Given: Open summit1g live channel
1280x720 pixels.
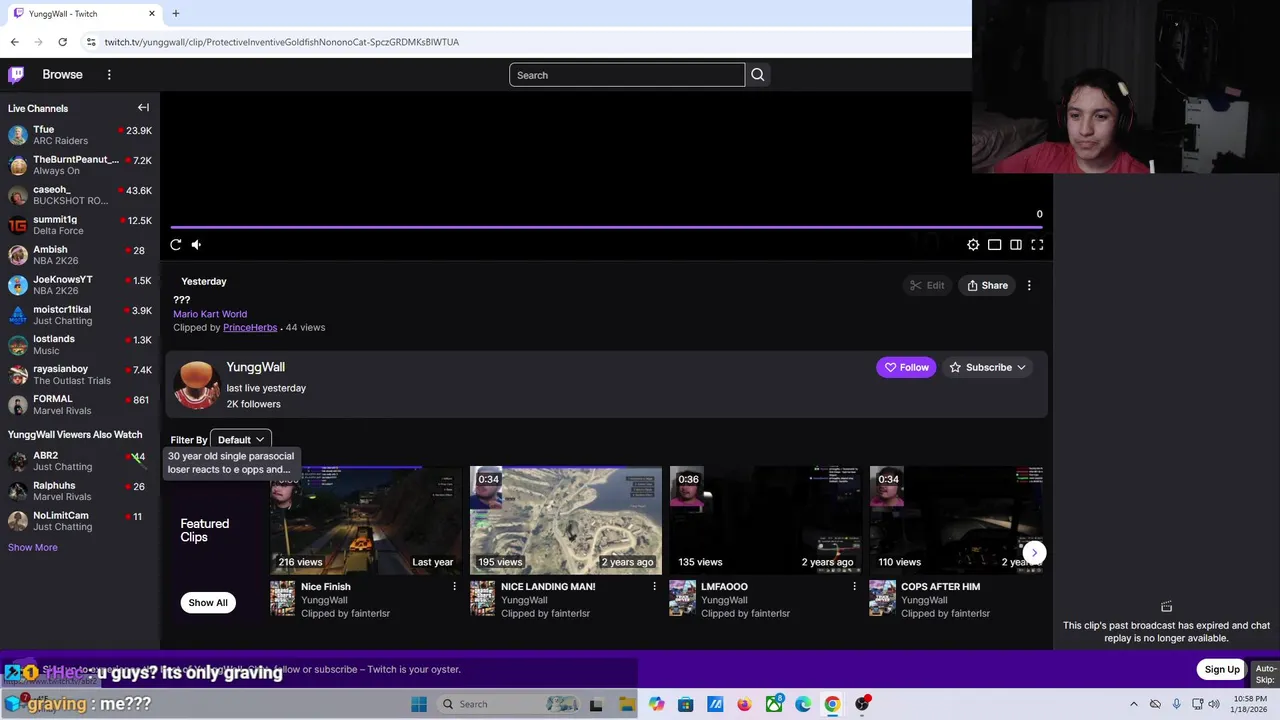Looking at the screenshot, I should [x=80, y=225].
